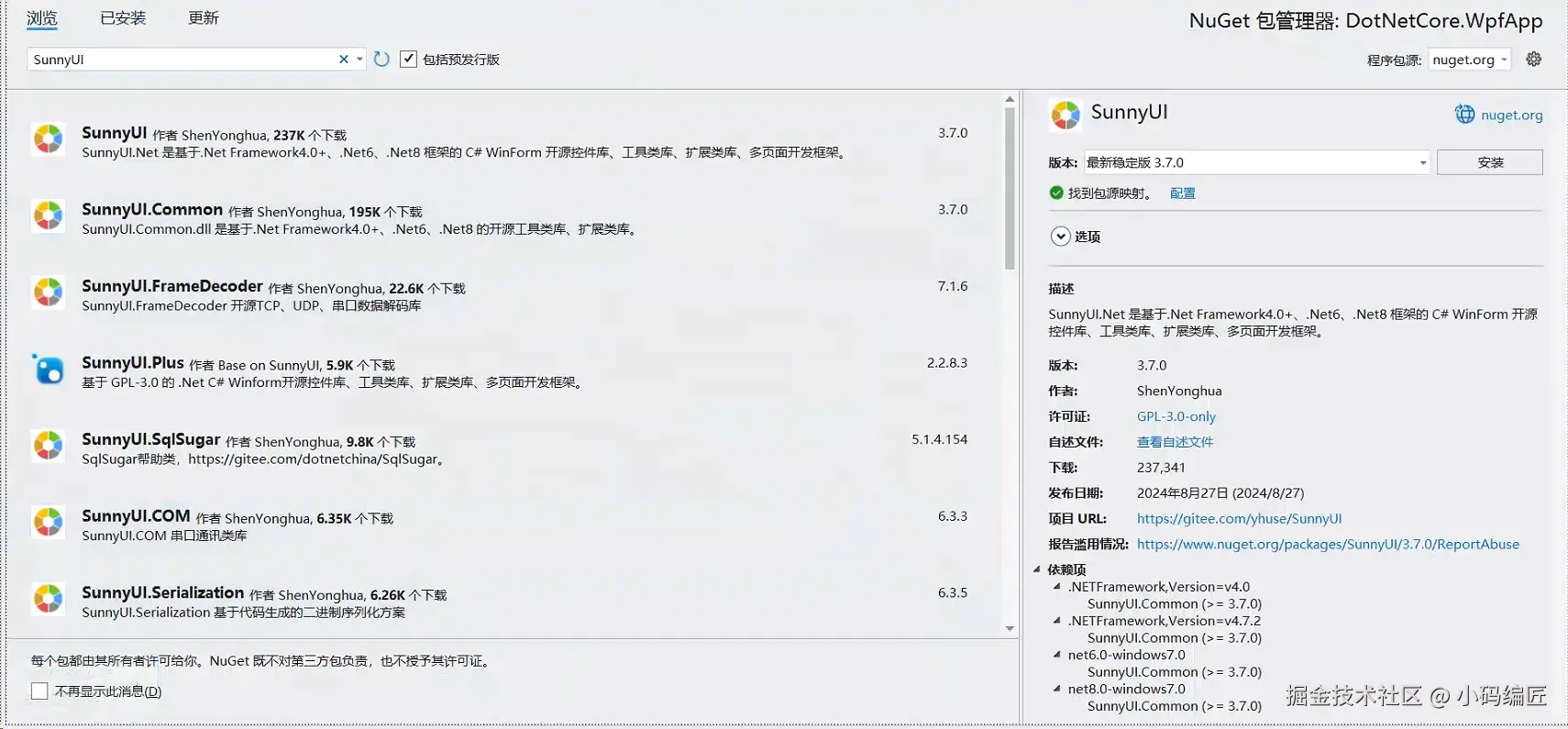Click the SunnyUI package icon in list
This screenshot has height=729, width=1568.
[x=48, y=139]
